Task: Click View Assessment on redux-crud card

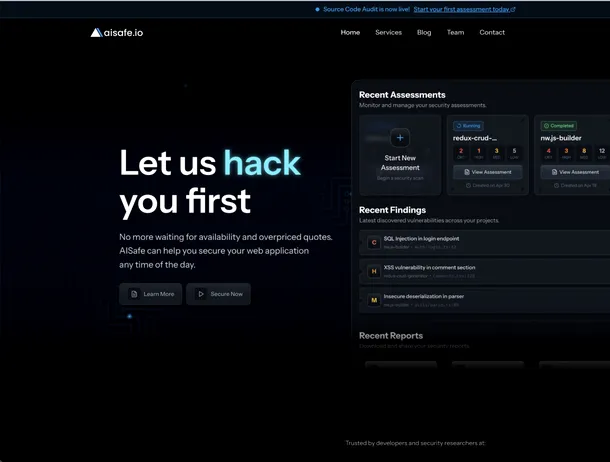Action: pos(487,172)
